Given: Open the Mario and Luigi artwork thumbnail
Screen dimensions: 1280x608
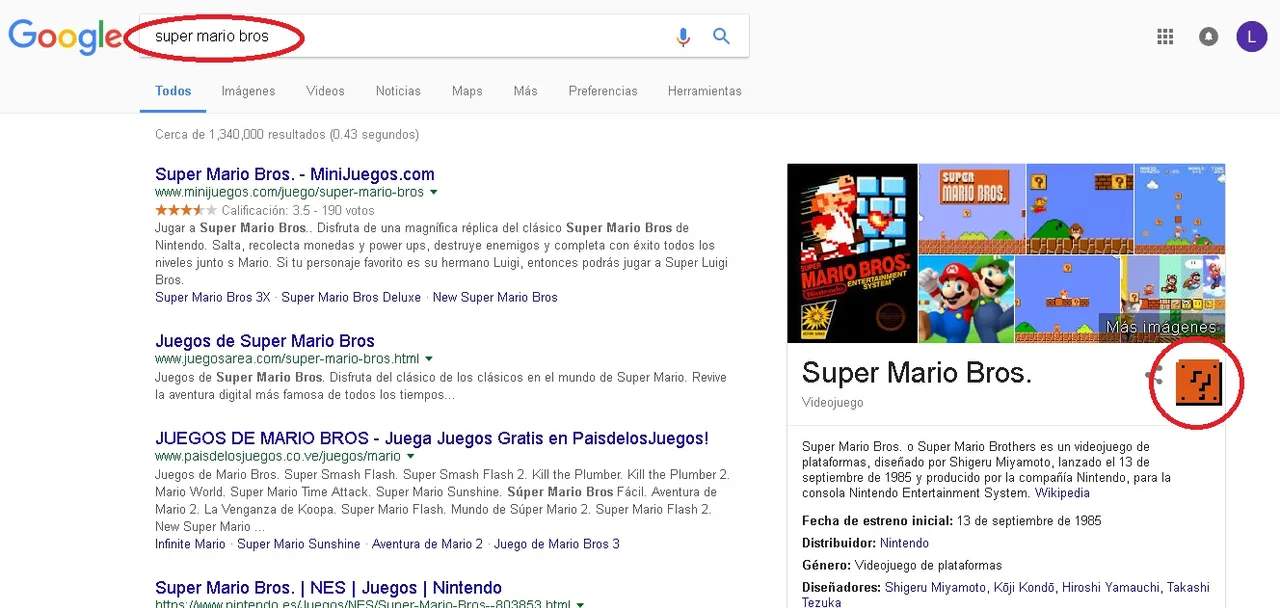Looking at the screenshot, I should click(x=966, y=299).
